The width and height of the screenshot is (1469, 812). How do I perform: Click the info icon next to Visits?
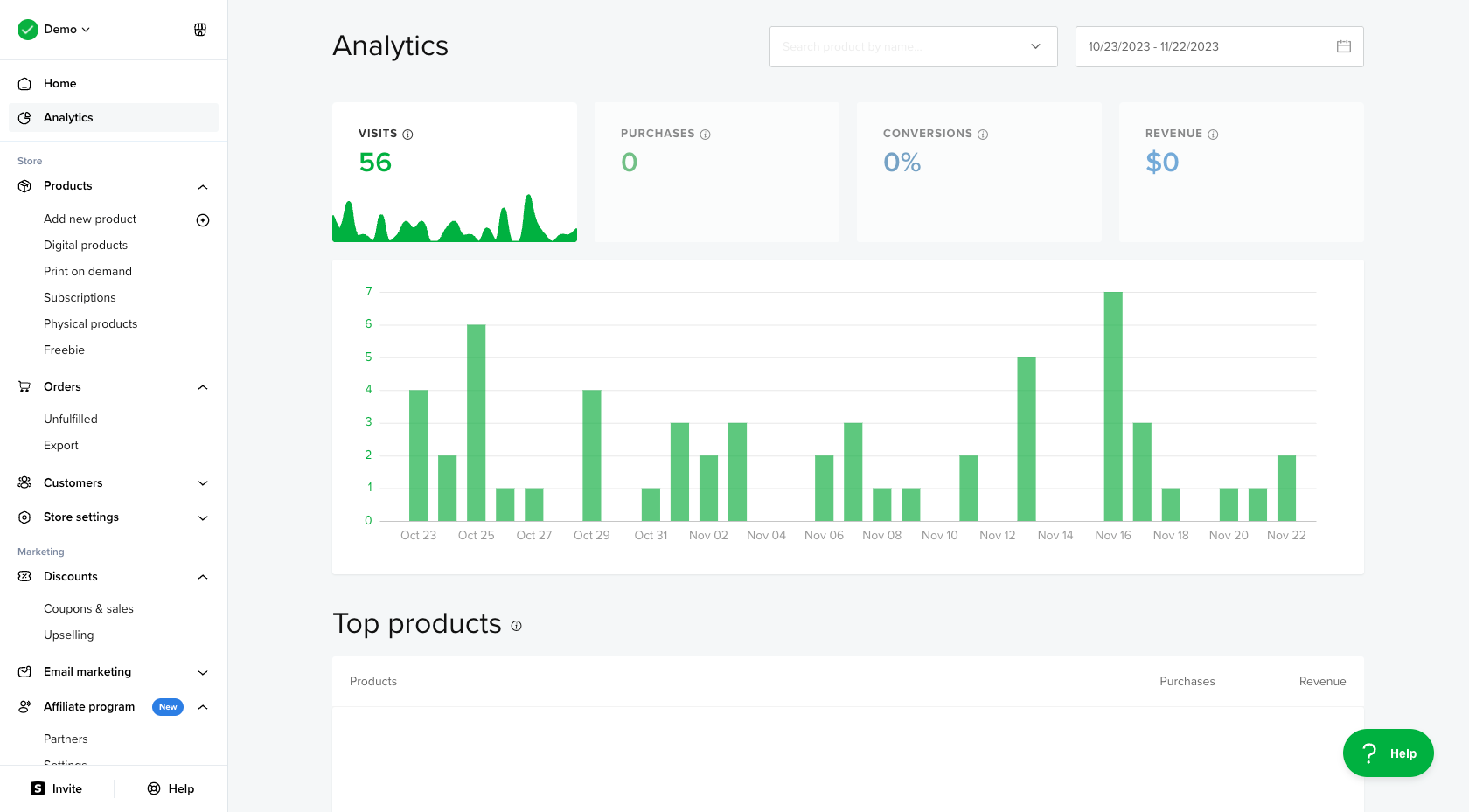click(x=407, y=135)
